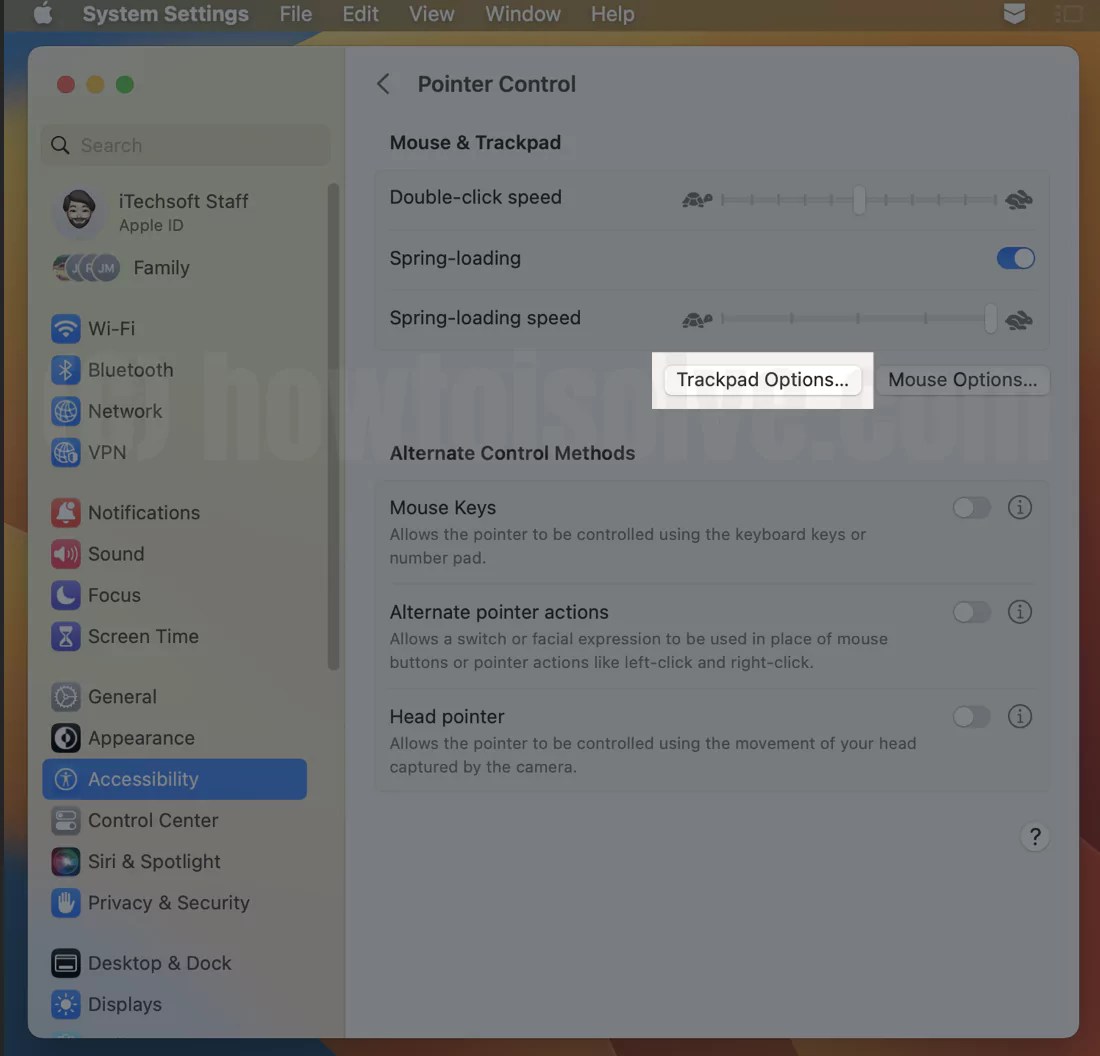Image resolution: width=1100 pixels, height=1056 pixels.
Task: Toggle Alternate pointer actions on
Action: pyautogui.click(x=971, y=612)
